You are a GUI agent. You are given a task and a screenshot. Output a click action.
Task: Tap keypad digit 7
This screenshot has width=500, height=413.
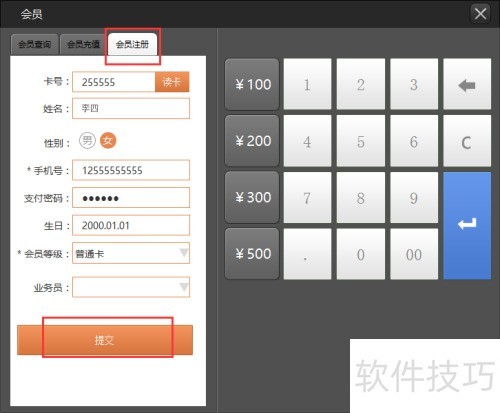[x=307, y=197]
